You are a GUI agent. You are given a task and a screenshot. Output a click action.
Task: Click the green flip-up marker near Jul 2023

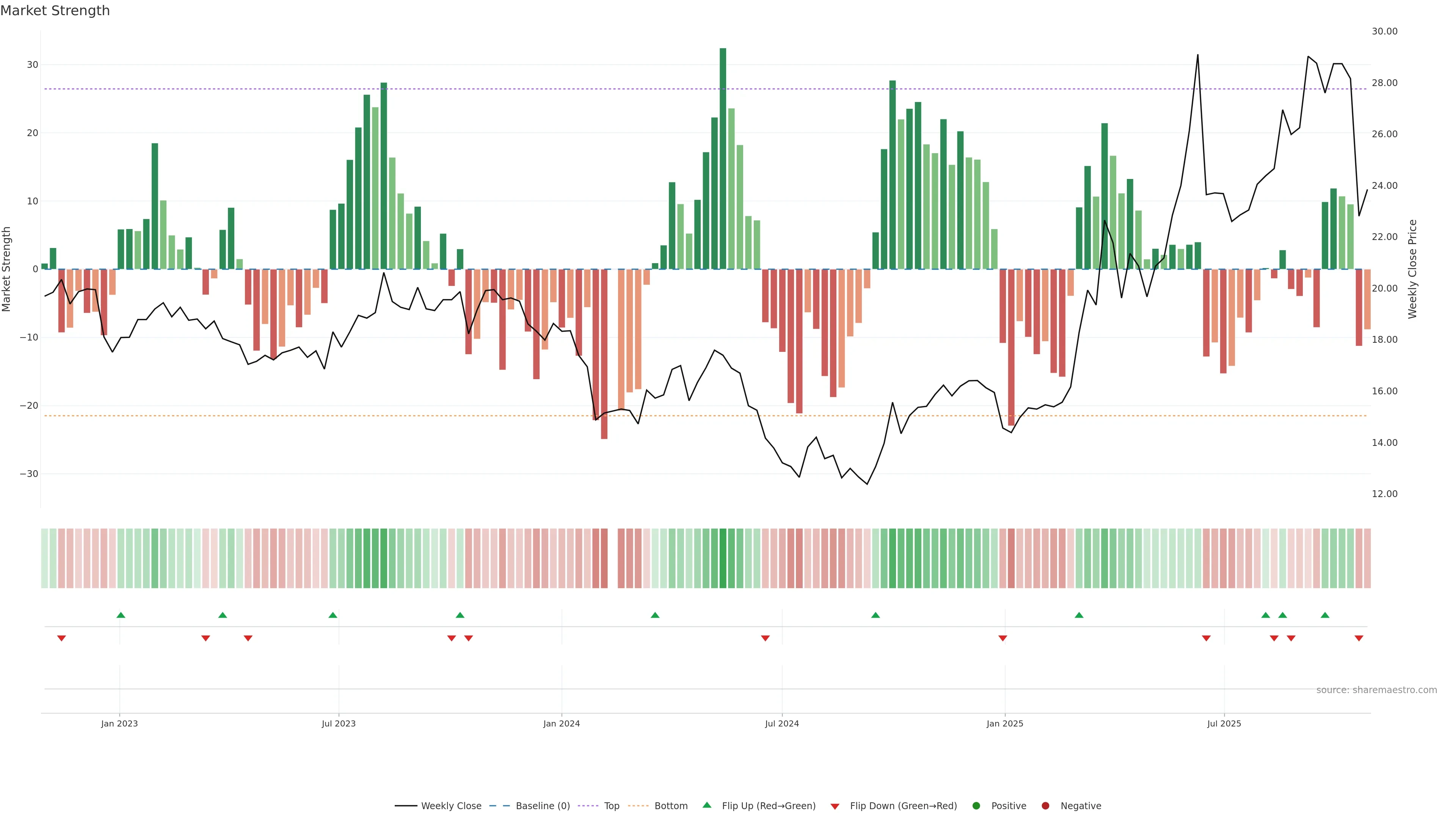[333, 615]
